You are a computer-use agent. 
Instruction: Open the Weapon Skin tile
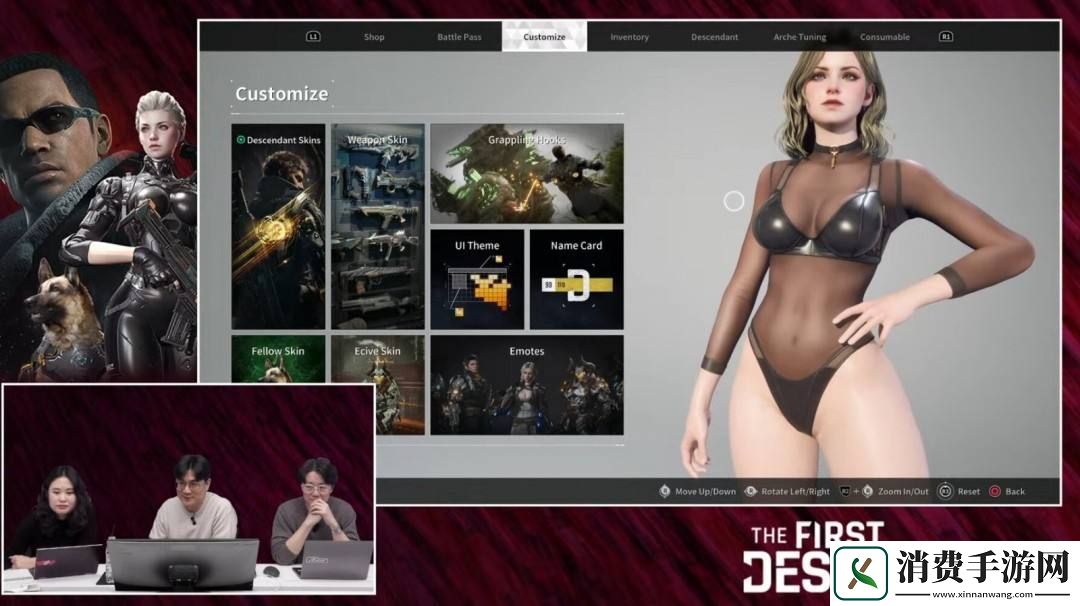pos(378,226)
